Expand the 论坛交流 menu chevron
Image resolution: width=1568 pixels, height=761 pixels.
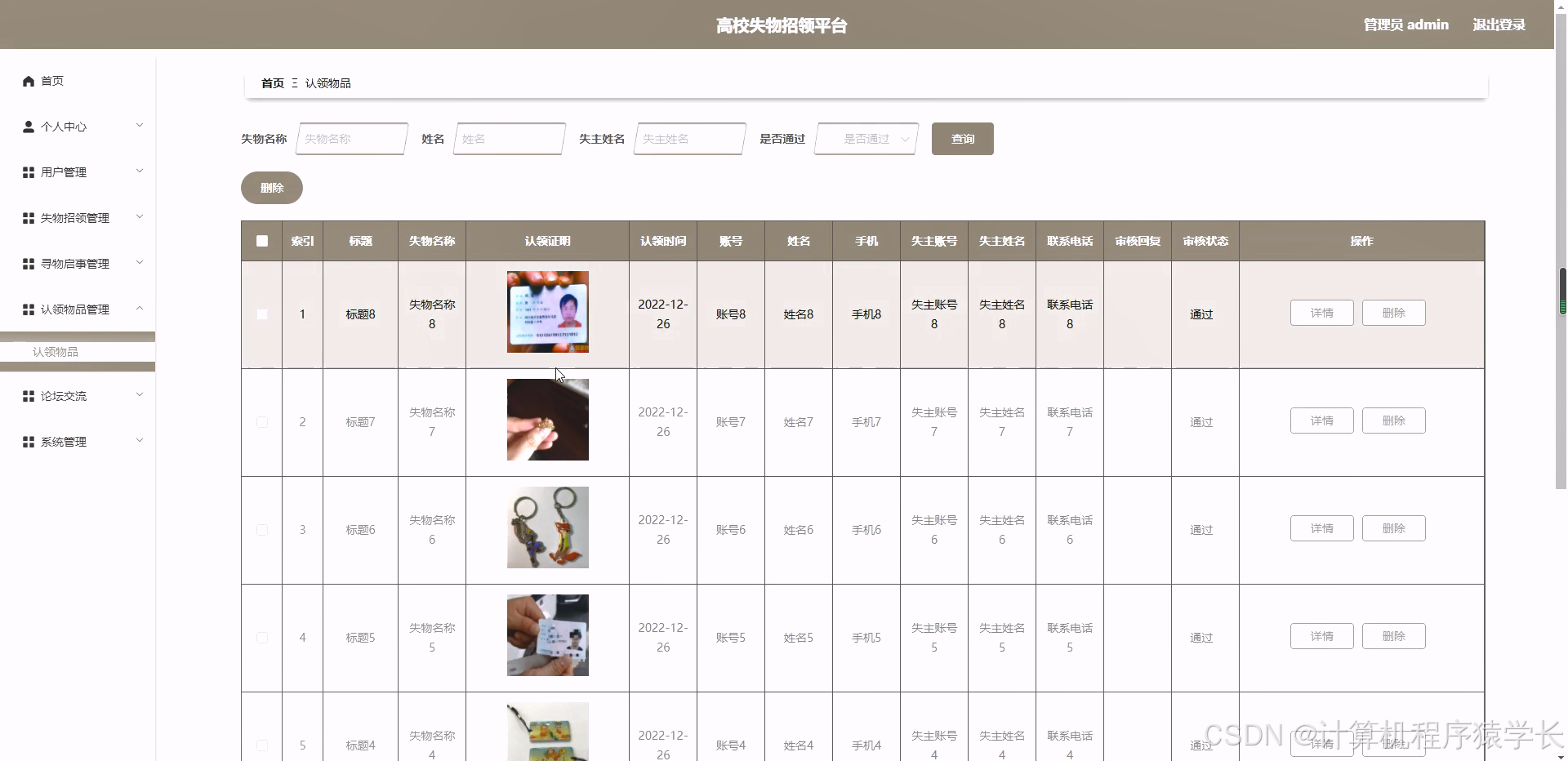coord(140,395)
